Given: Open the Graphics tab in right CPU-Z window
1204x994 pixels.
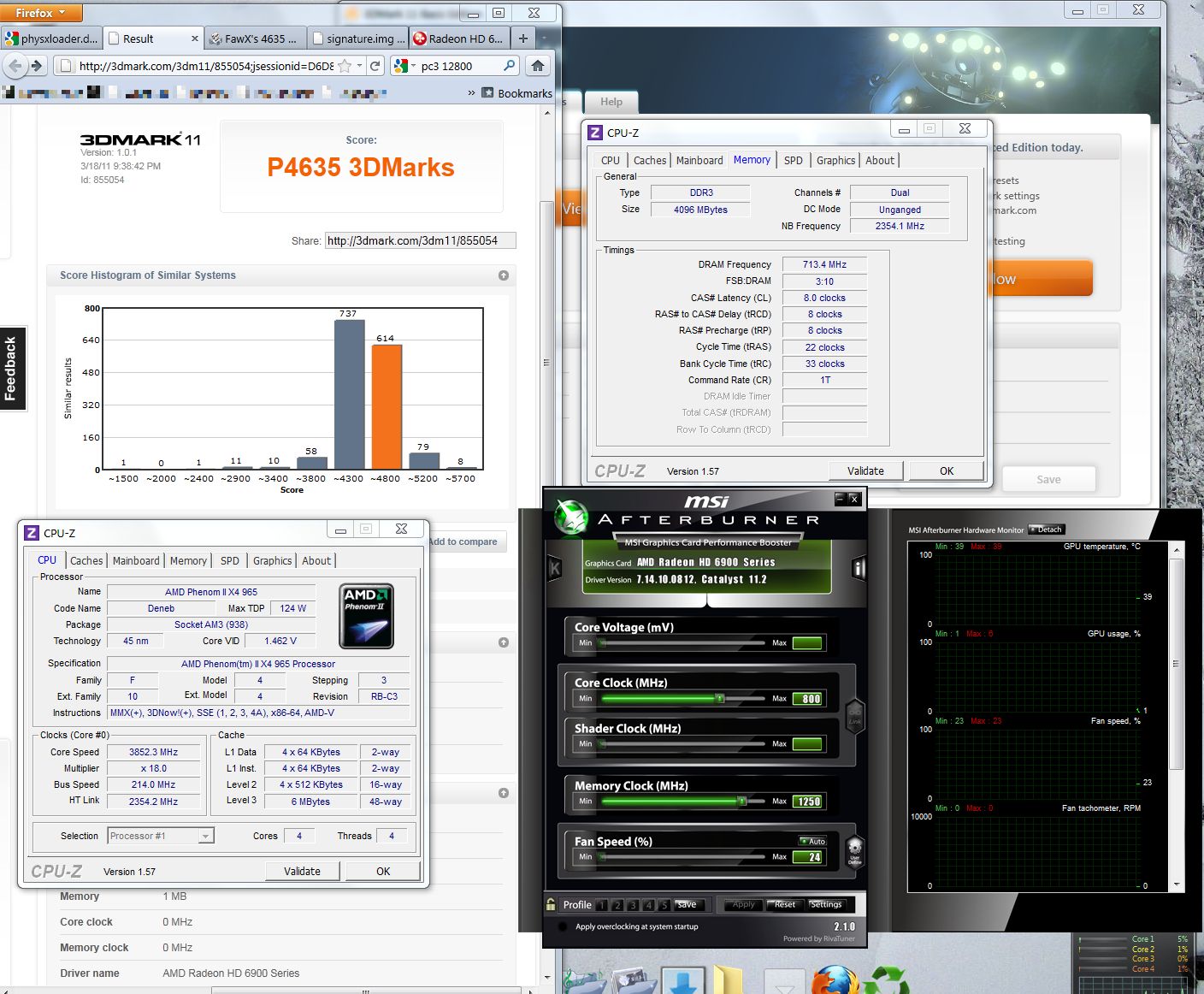Looking at the screenshot, I should pyautogui.click(x=835, y=161).
